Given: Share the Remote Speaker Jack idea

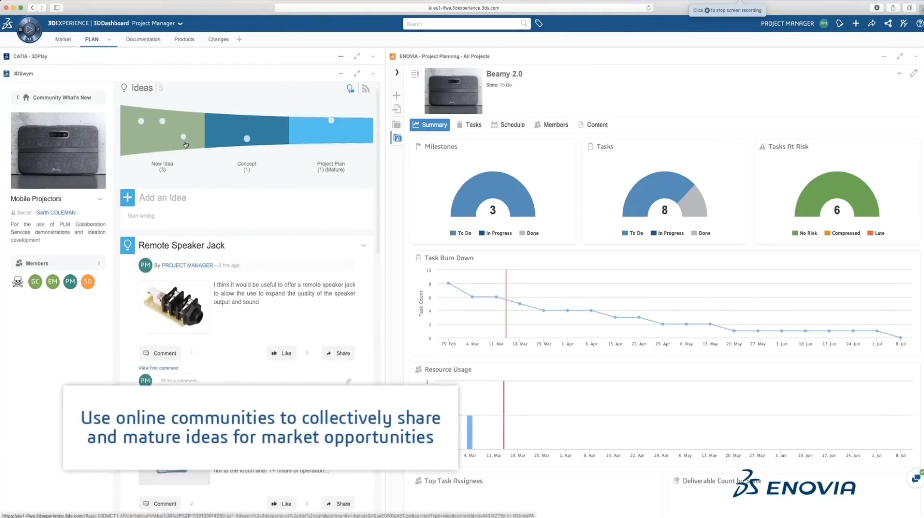Looking at the screenshot, I should [x=338, y=353].
